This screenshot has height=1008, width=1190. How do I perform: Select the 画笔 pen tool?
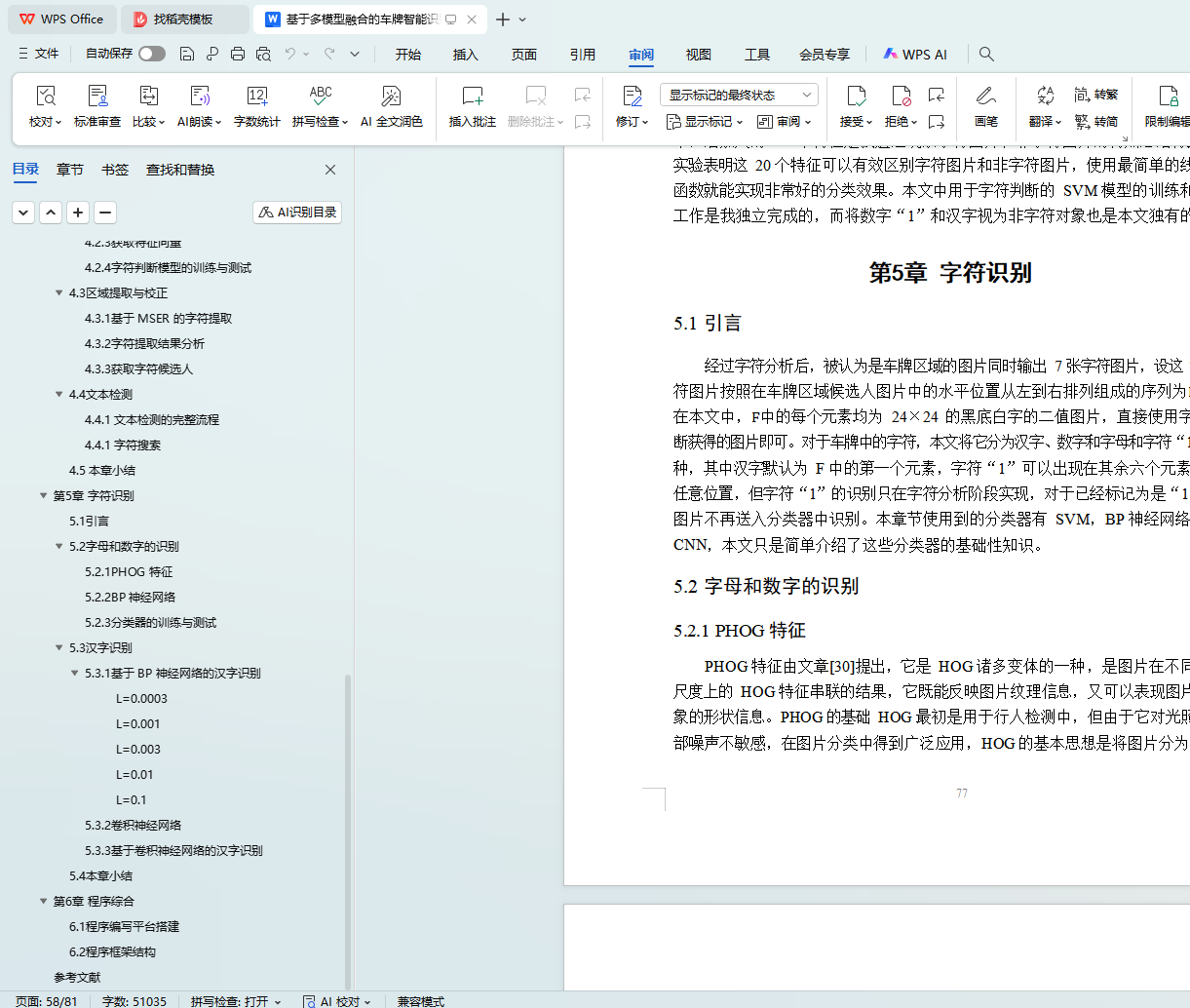(x=985, y=97)
